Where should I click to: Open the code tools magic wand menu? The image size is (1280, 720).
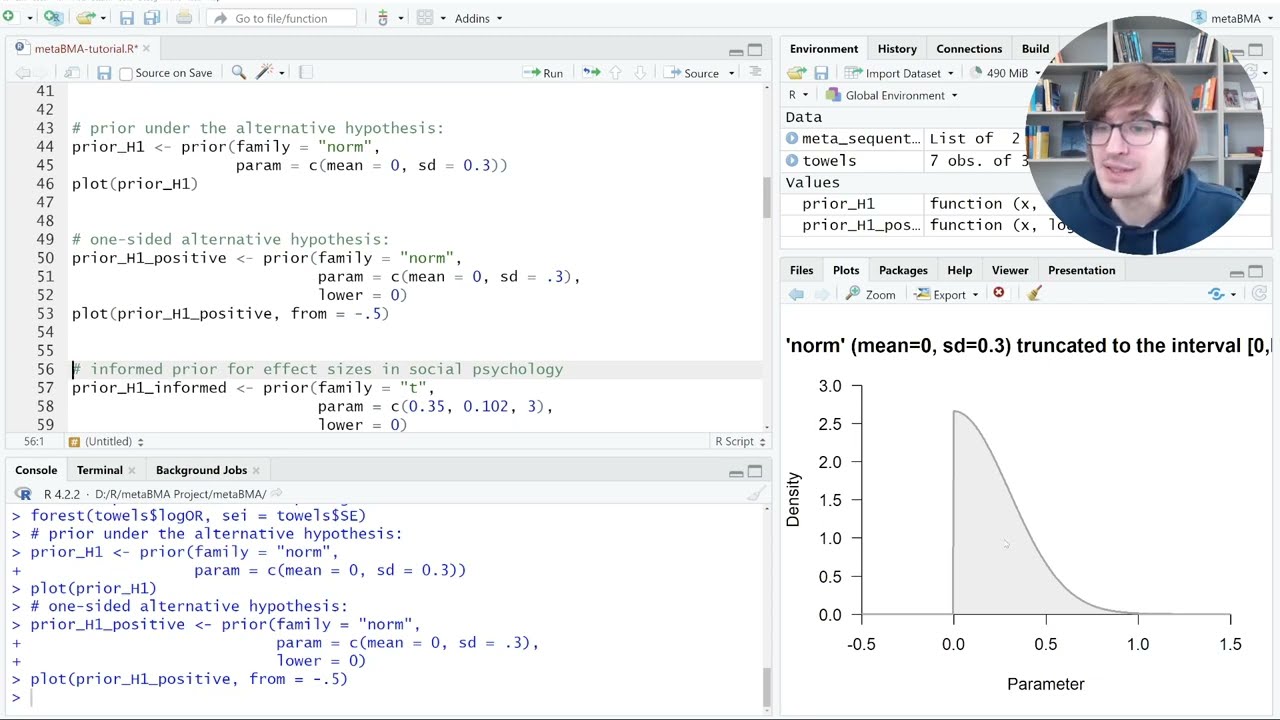point(270,72)
